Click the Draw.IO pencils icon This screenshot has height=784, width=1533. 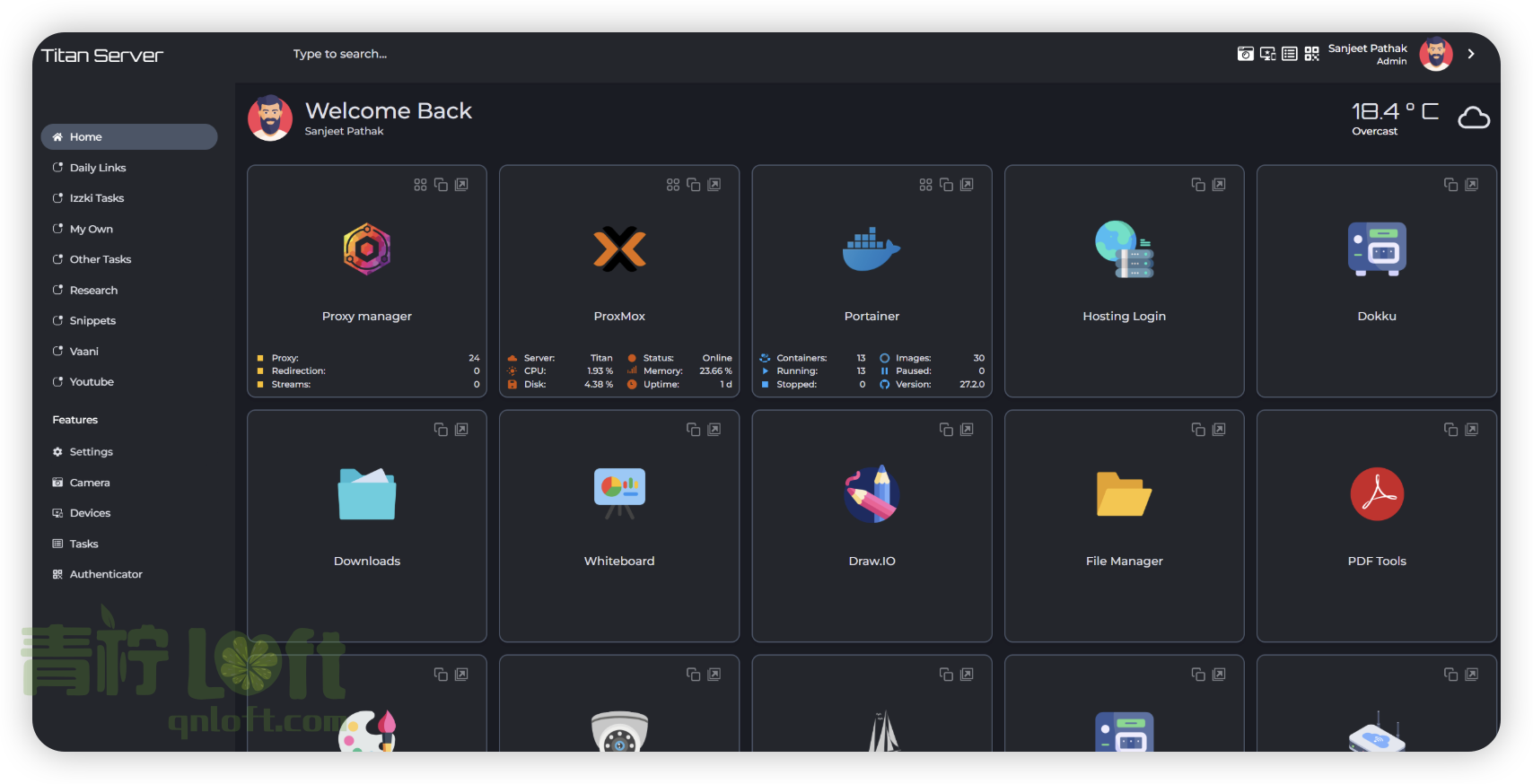(872, 493)
